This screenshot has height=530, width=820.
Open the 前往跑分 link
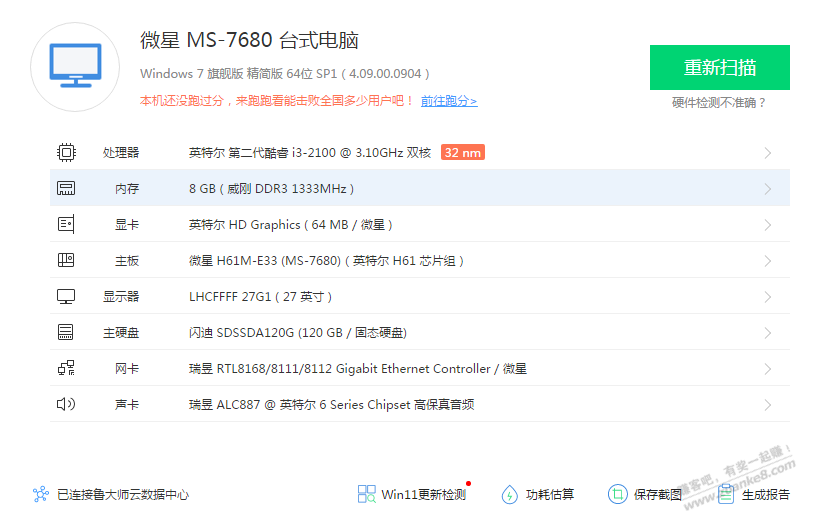tap(449, 101)
